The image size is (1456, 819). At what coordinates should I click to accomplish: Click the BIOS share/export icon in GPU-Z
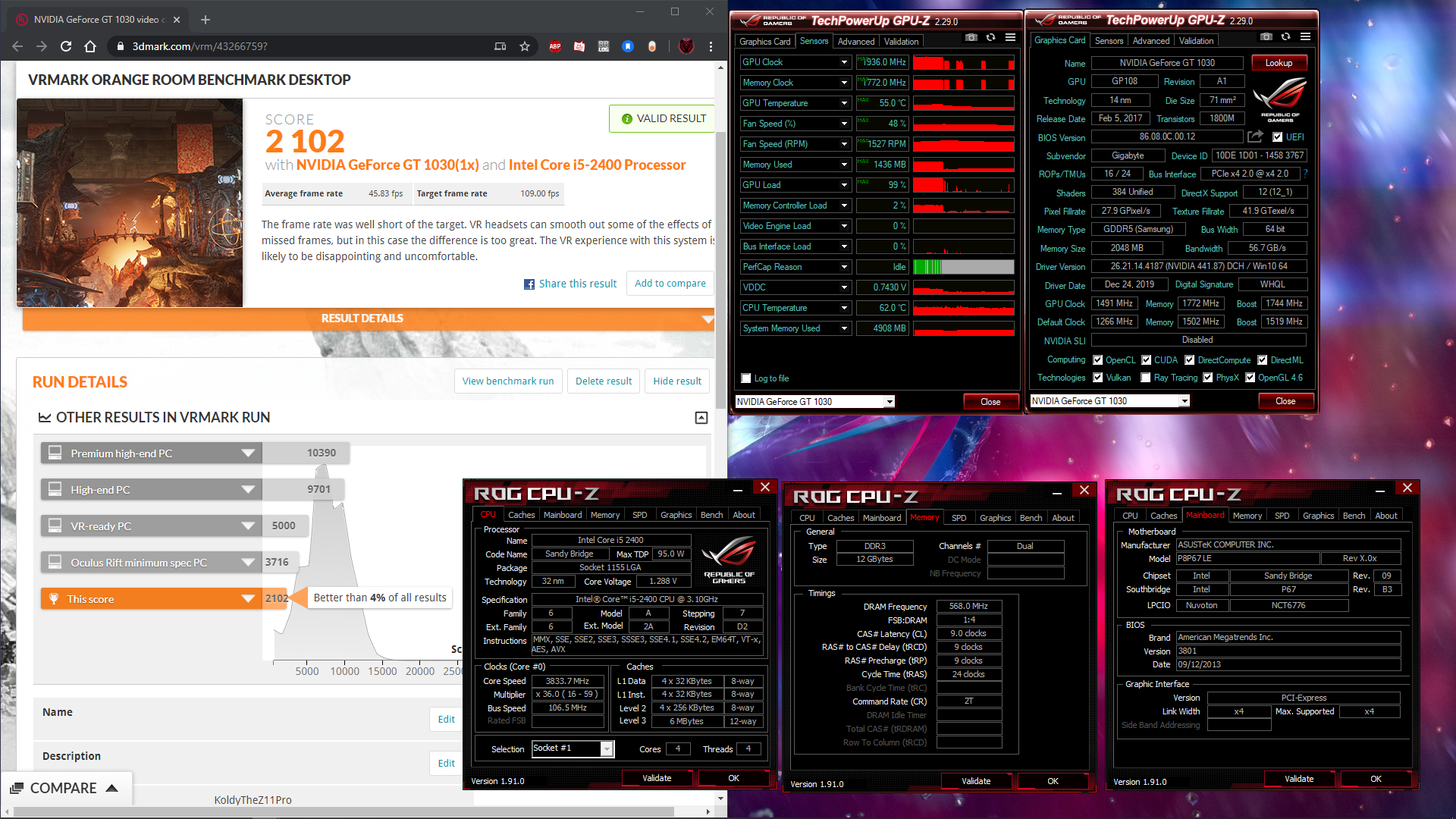coord(1256,136)
